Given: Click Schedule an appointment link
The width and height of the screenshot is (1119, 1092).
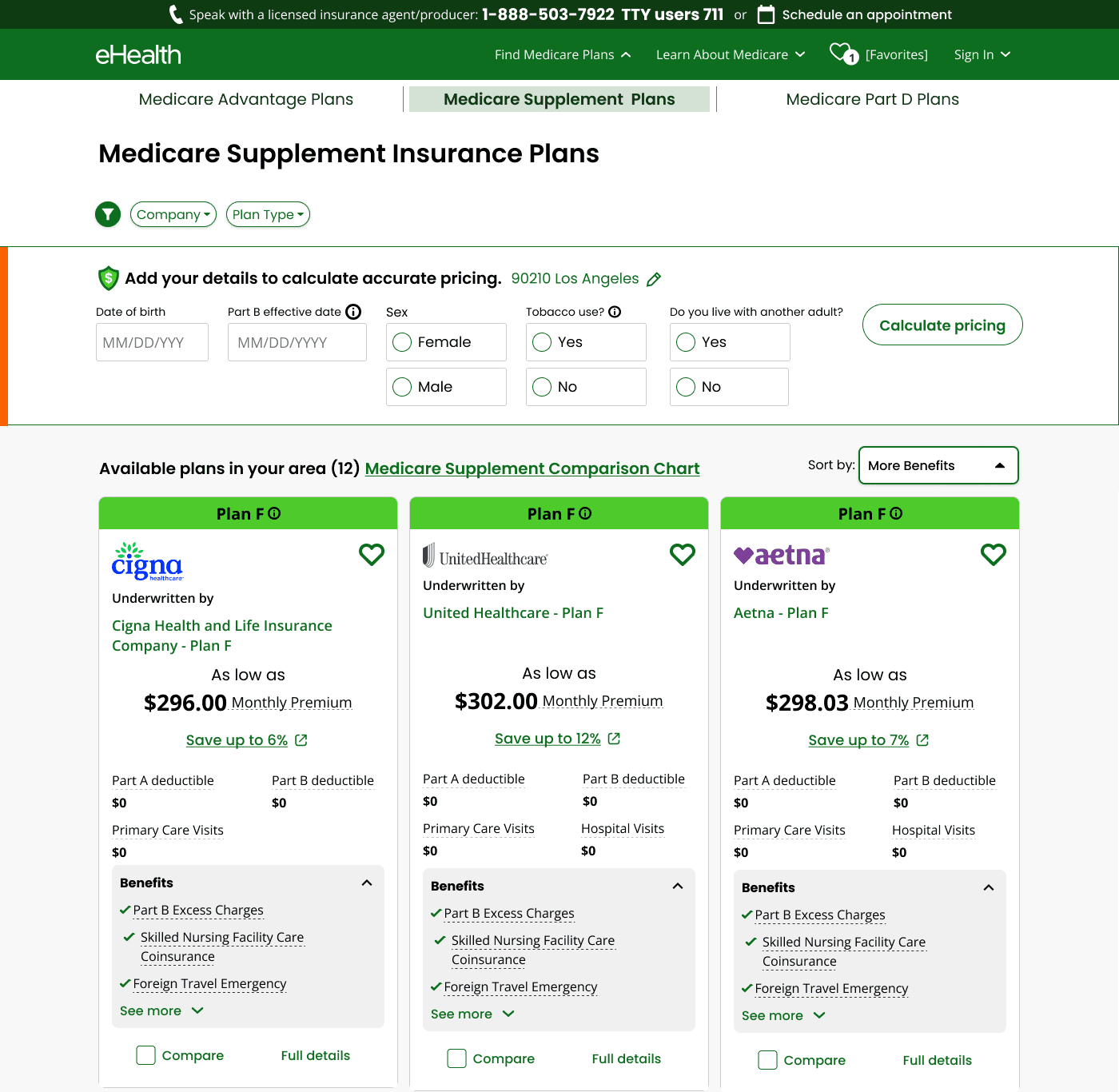Looking at the screenshot, I should point(867,14).
